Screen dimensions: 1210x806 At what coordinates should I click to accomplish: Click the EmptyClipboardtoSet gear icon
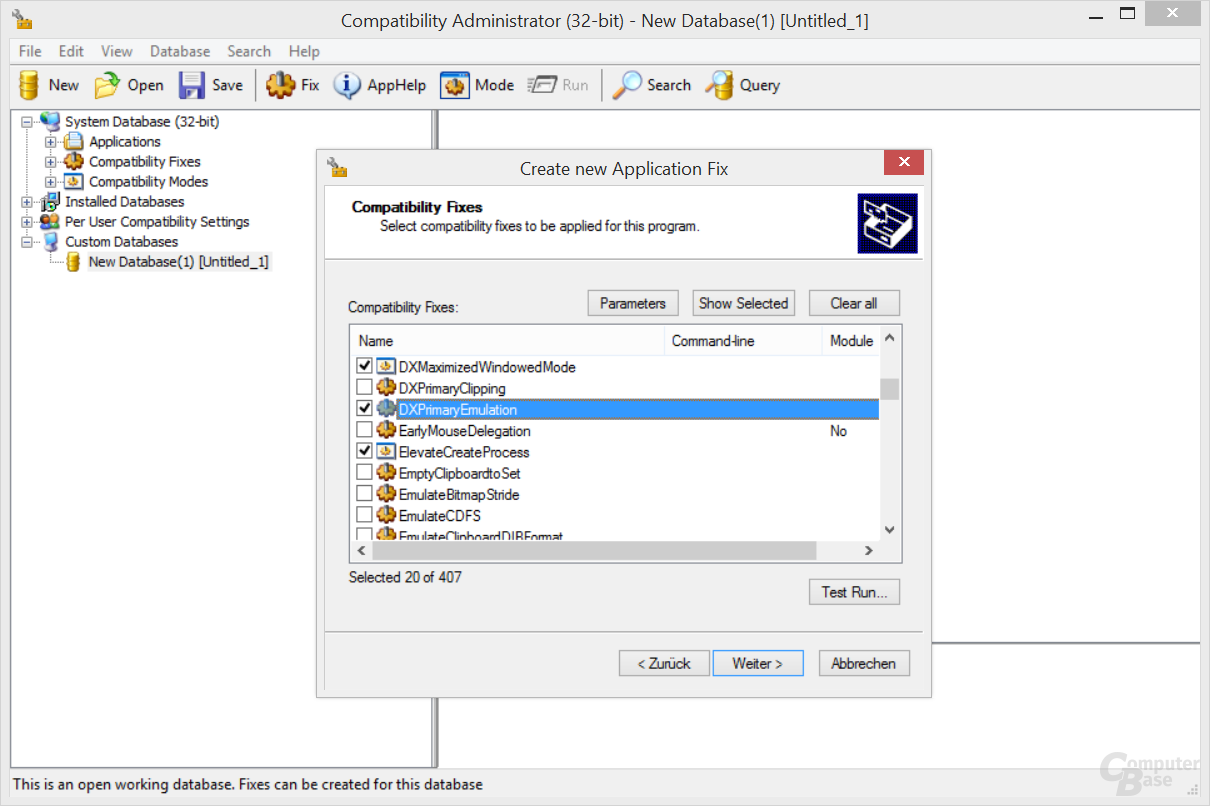386,473
